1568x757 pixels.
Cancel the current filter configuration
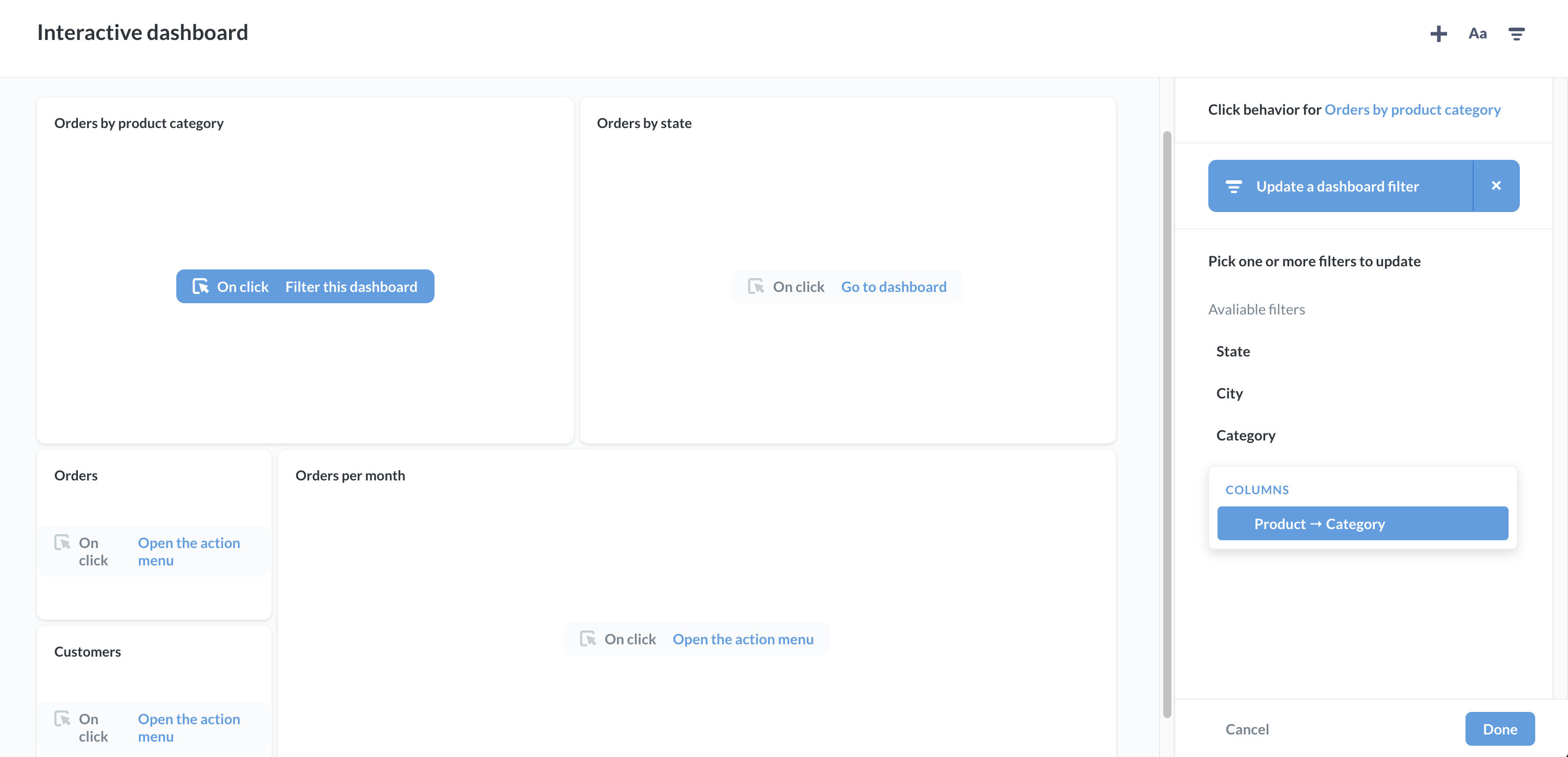(1247, 728)
